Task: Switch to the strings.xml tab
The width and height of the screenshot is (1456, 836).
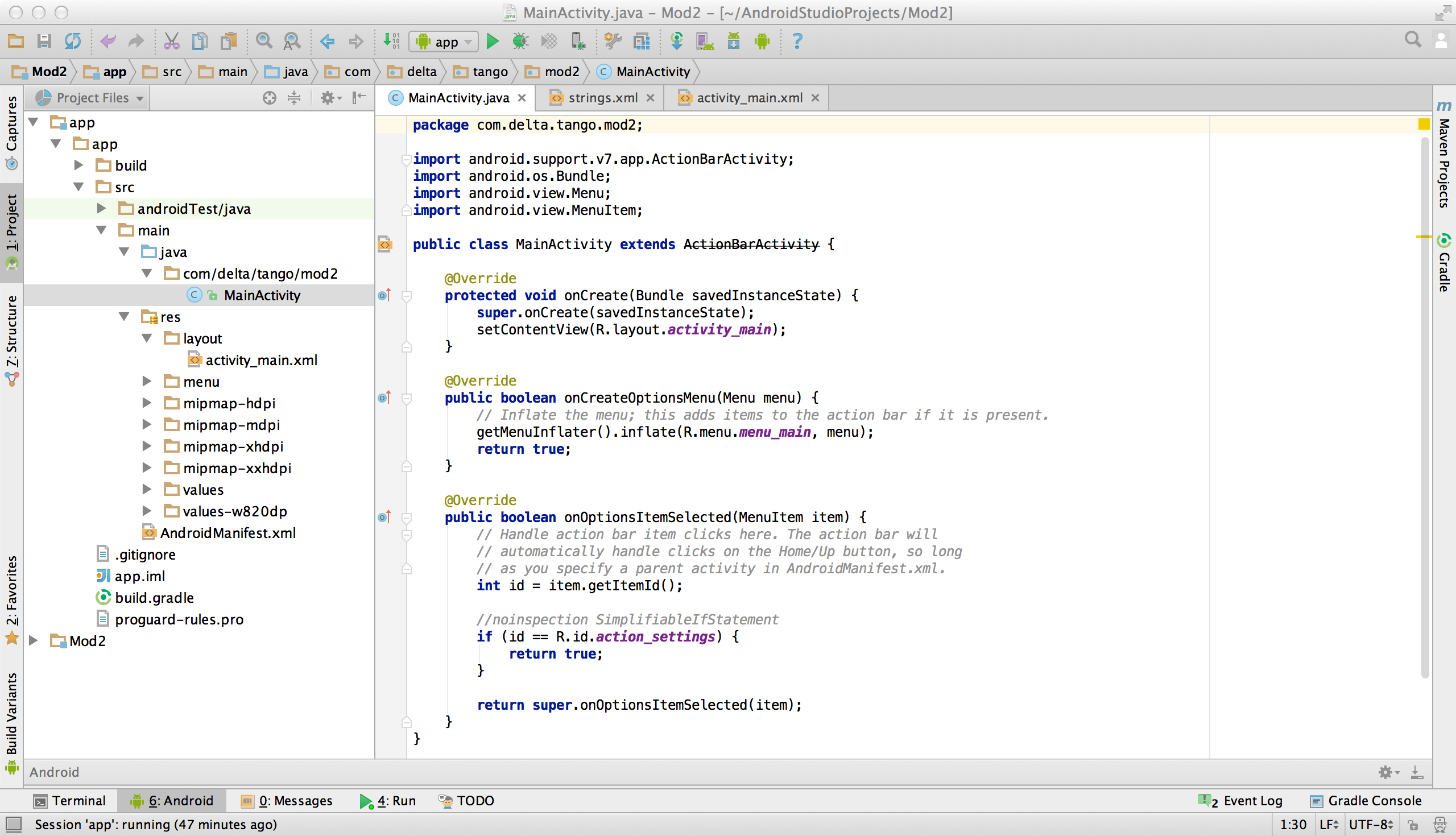Action: (x=602, y=98)
